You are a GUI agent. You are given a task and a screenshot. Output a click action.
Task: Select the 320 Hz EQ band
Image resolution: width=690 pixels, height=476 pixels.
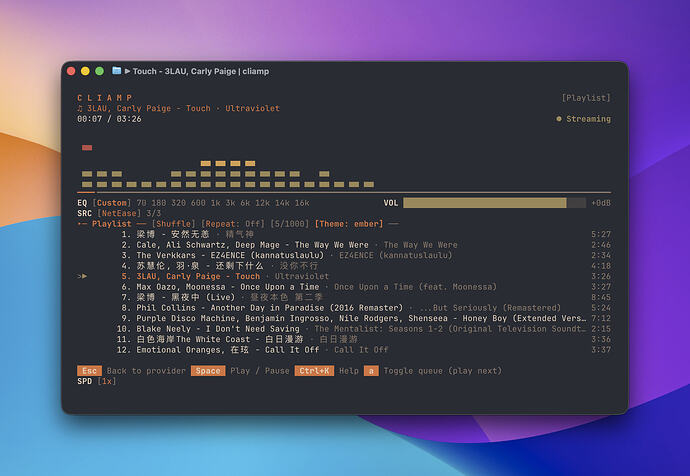pos(178,203)
